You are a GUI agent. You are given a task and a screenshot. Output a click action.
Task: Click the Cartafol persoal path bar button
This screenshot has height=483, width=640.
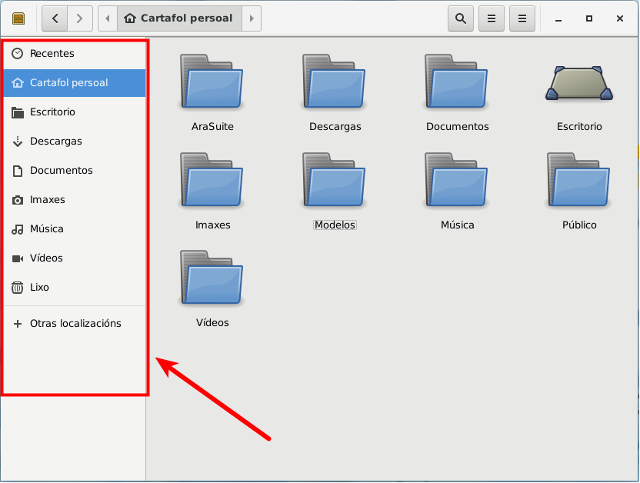(179, 18)
